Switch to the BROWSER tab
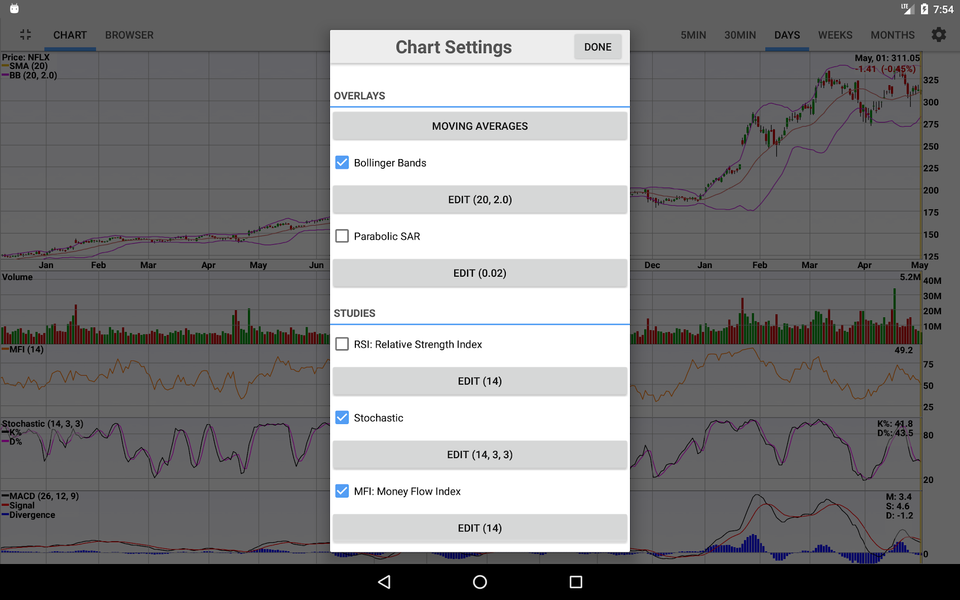 [x=129, y=35]
